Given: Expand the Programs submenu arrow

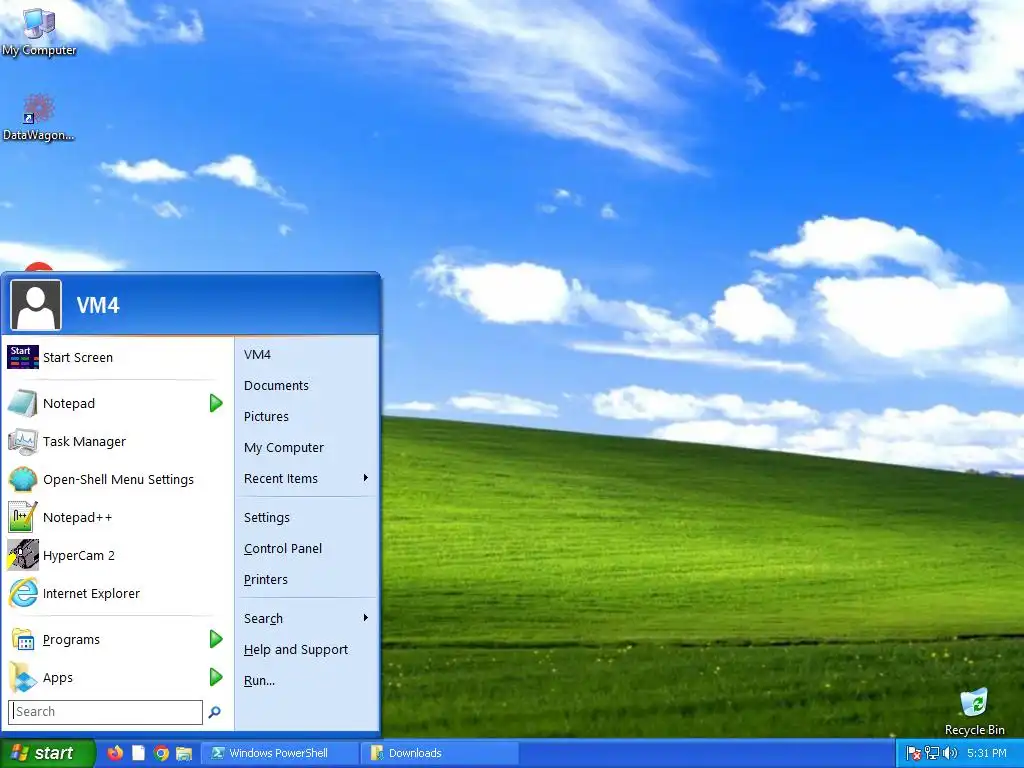Looking at the screenshot, I should pos(216,639).
